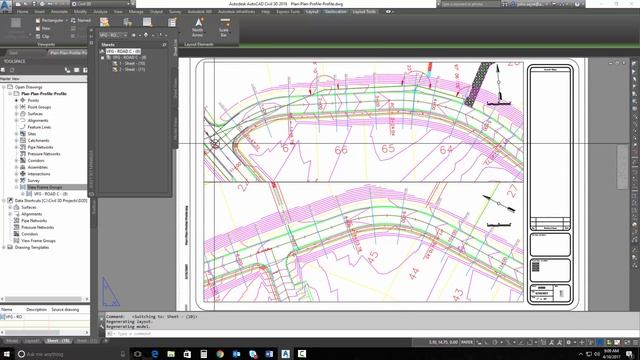Image resolution: width=640 pixels, height=360 pixels.
Task: Select Points in Toolspace tree
Action: click(33, 100)
